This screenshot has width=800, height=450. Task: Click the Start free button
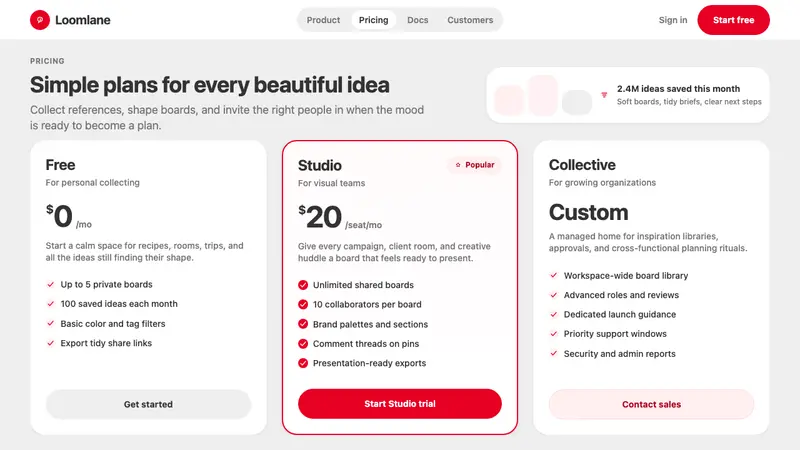(x=733, y=20)
